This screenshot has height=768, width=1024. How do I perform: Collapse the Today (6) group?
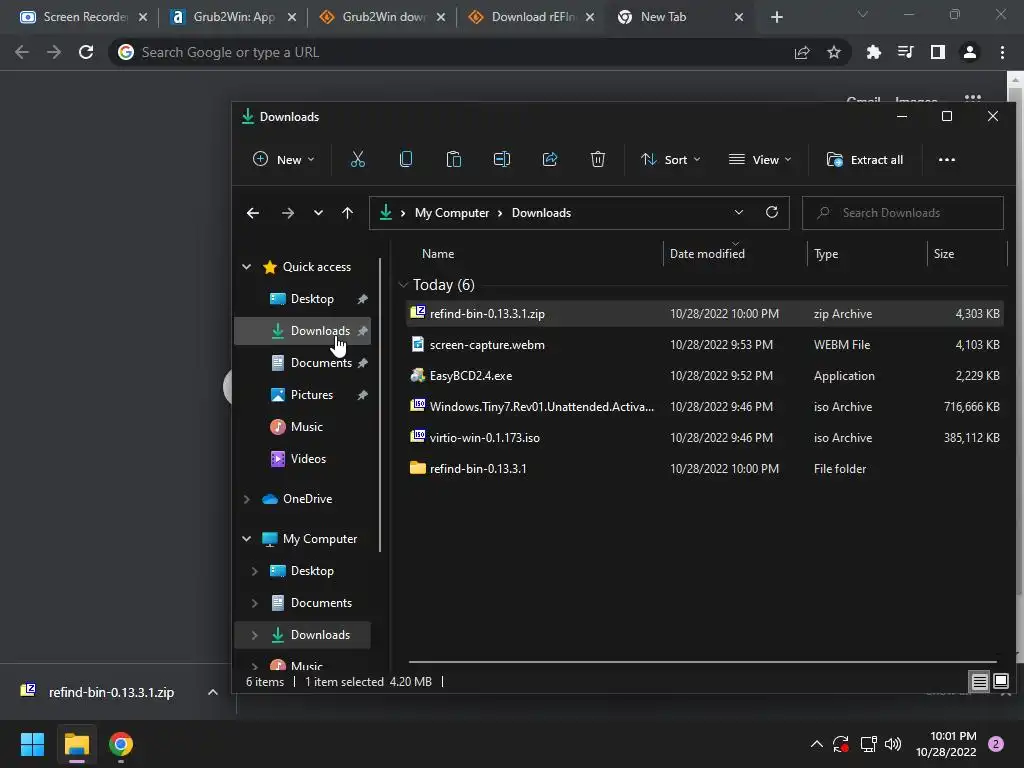pos(403,285)
